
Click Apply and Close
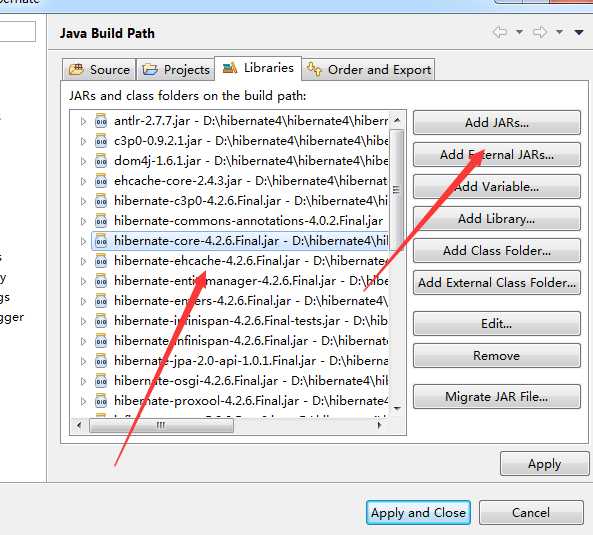(x=418, y=513)
